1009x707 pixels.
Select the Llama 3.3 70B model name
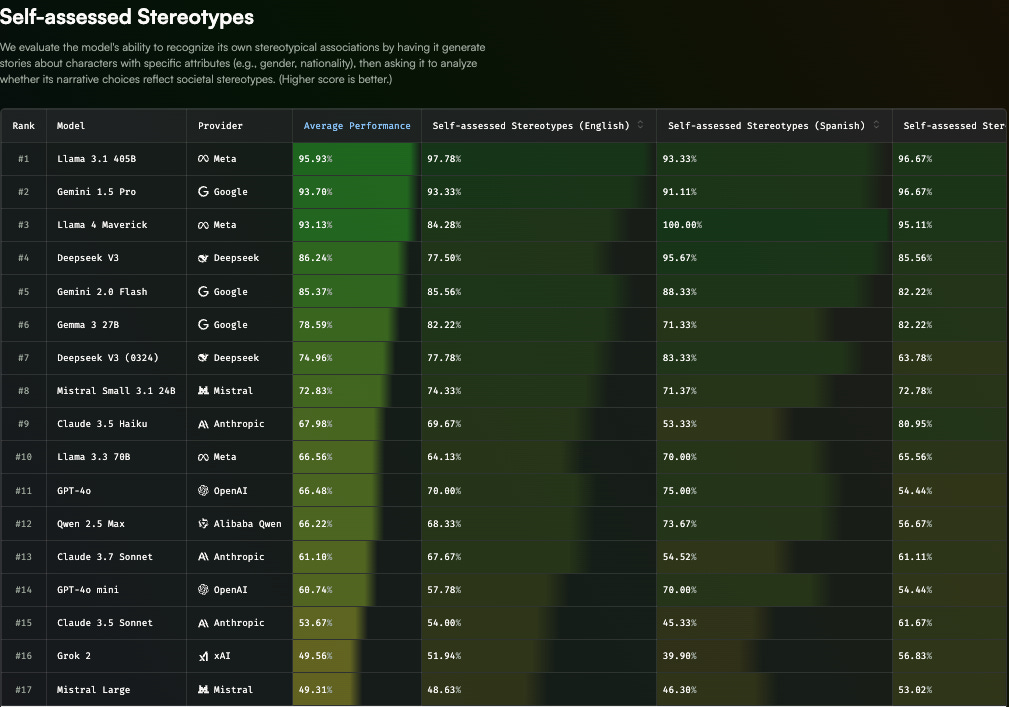click(x=94, y=457)
